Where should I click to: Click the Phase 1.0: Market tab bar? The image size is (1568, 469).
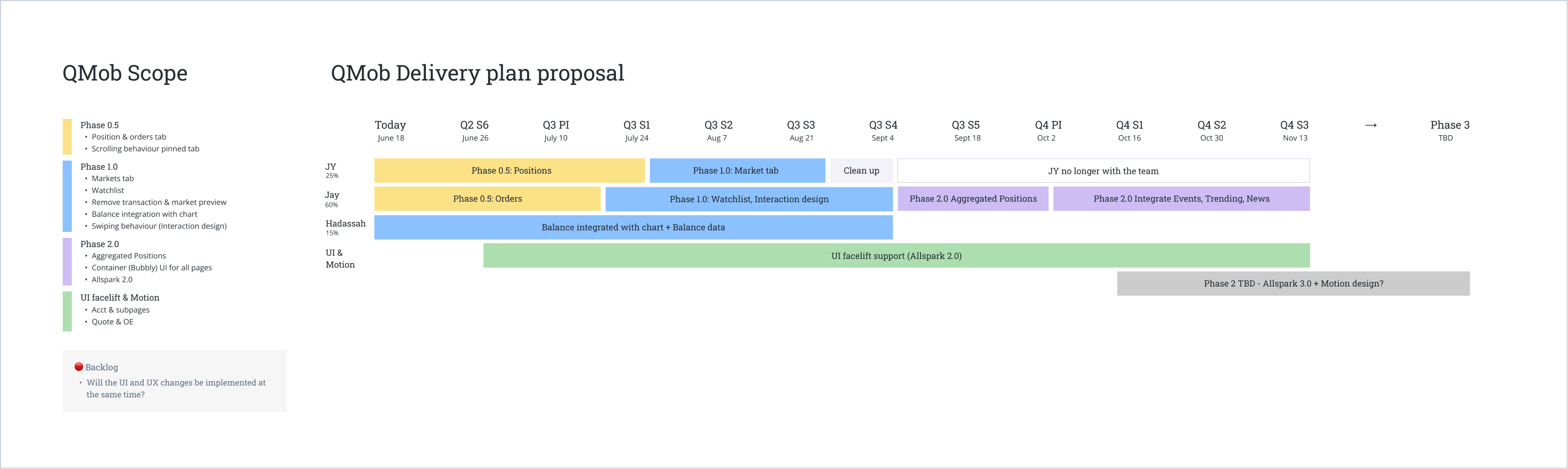click(x=737, y=171)
